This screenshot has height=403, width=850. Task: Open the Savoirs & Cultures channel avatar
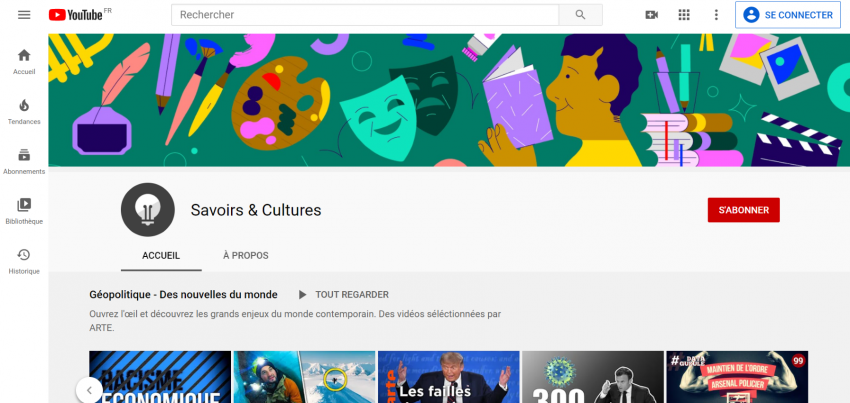click(148, 210)
